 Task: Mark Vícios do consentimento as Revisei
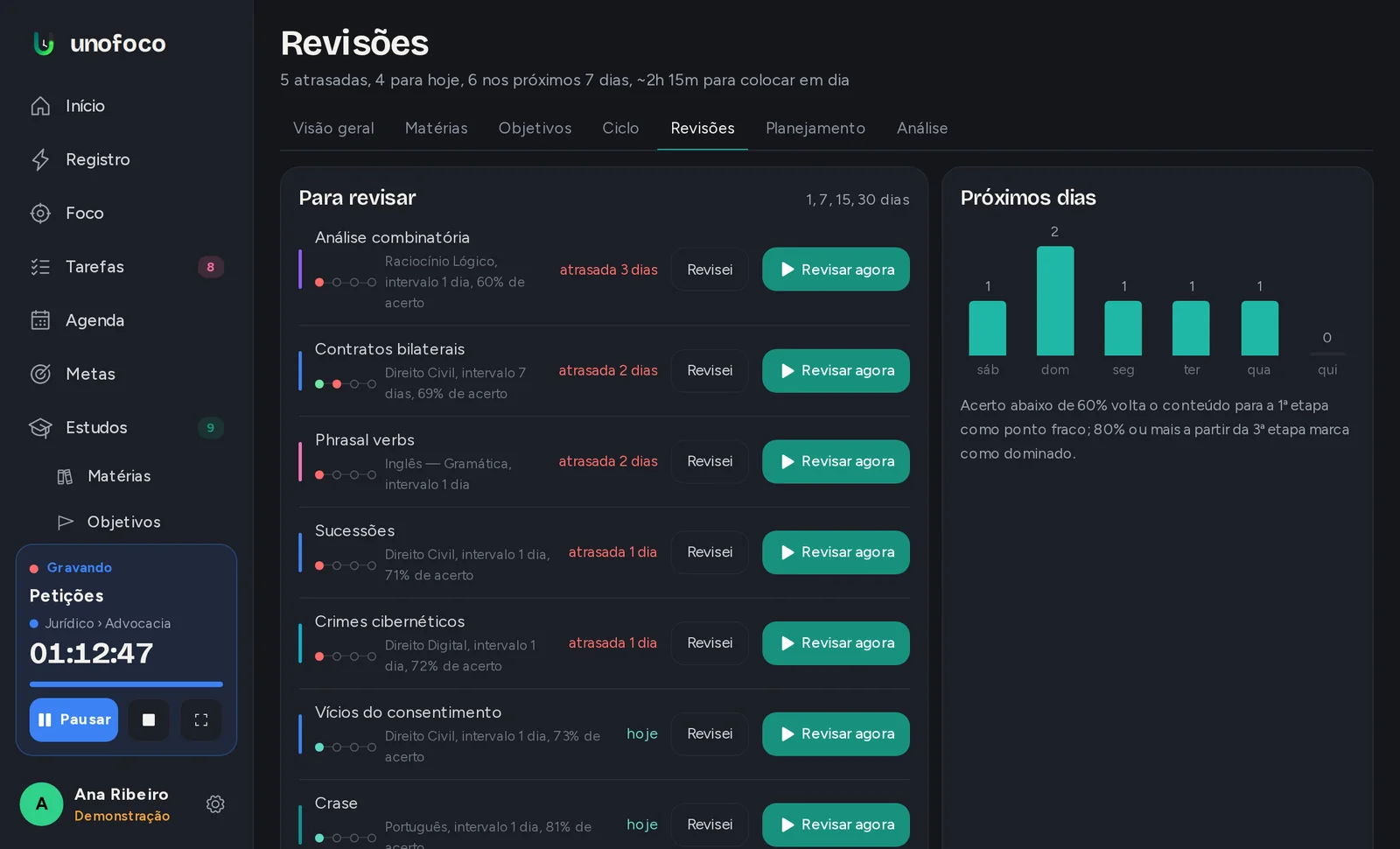click(710, 734)
